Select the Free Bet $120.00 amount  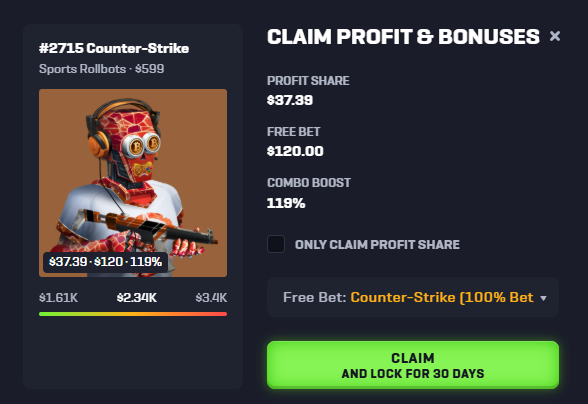[295, 151]
